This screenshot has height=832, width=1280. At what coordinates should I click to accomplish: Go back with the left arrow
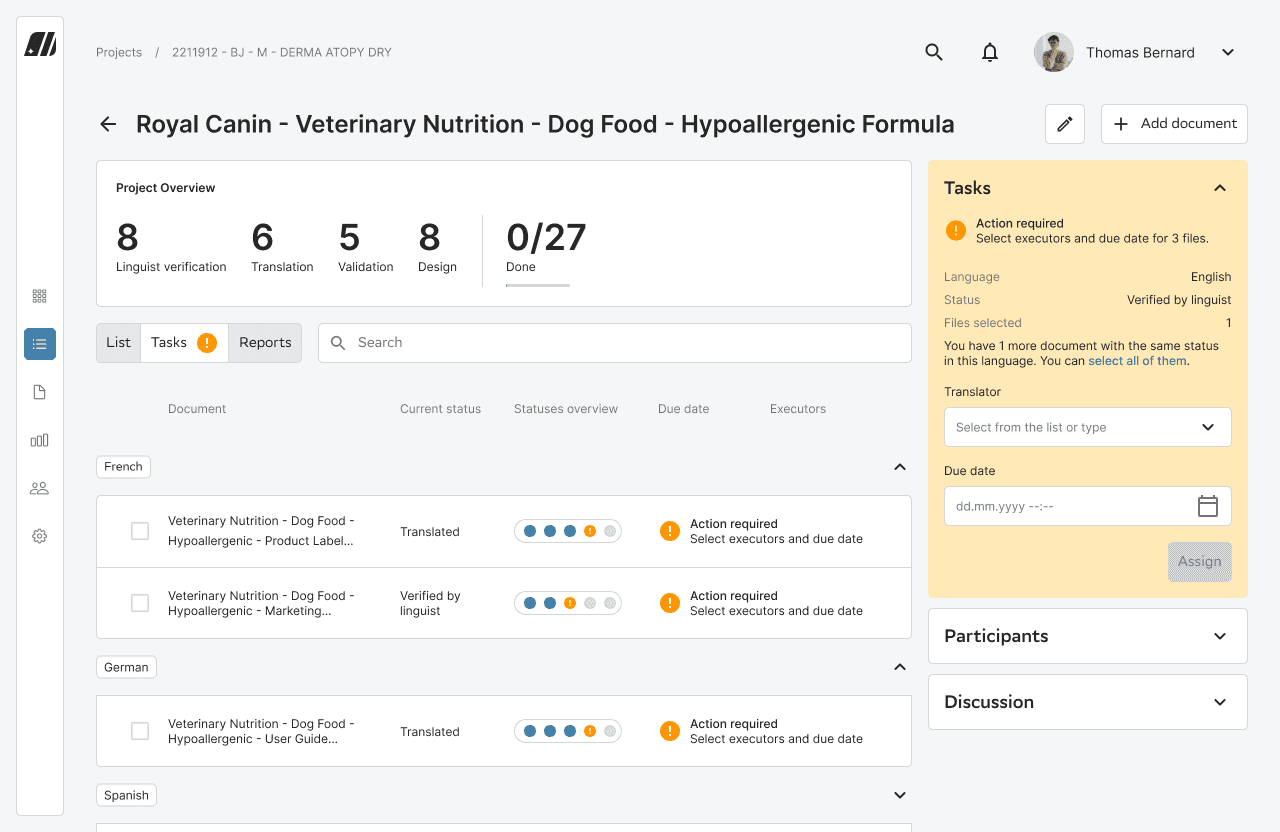pyautogui.click(x=108, y=124)
